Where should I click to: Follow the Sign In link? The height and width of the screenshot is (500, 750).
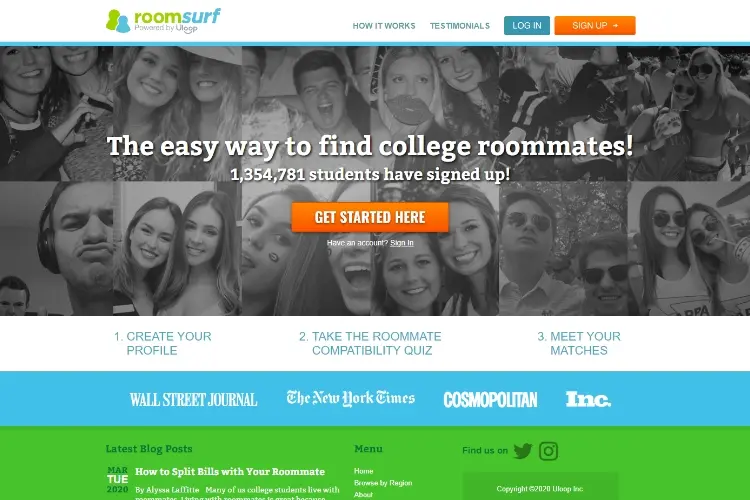pos(402,243)
